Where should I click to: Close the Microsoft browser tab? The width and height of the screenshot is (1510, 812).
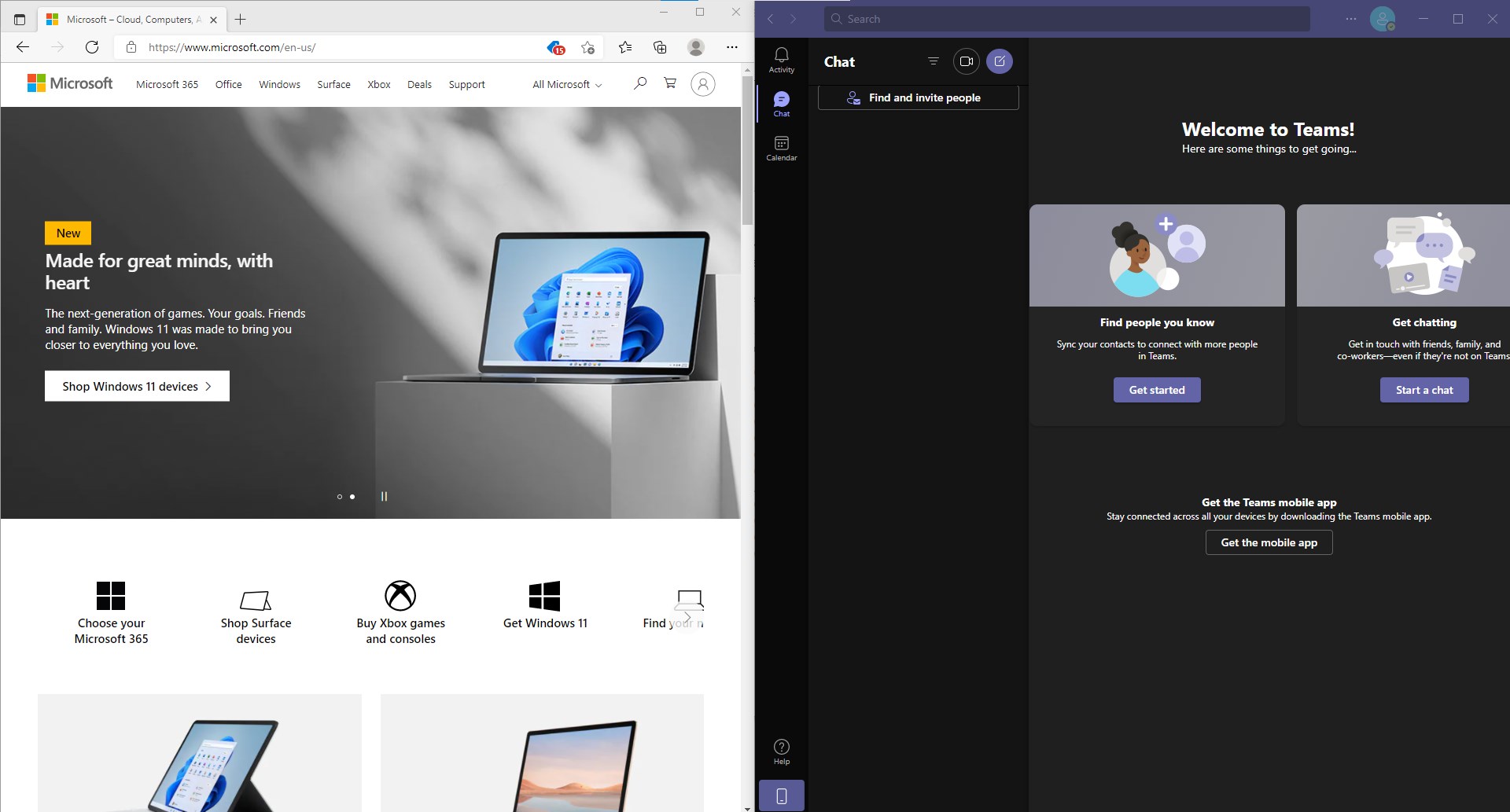[x=213, y=20]
